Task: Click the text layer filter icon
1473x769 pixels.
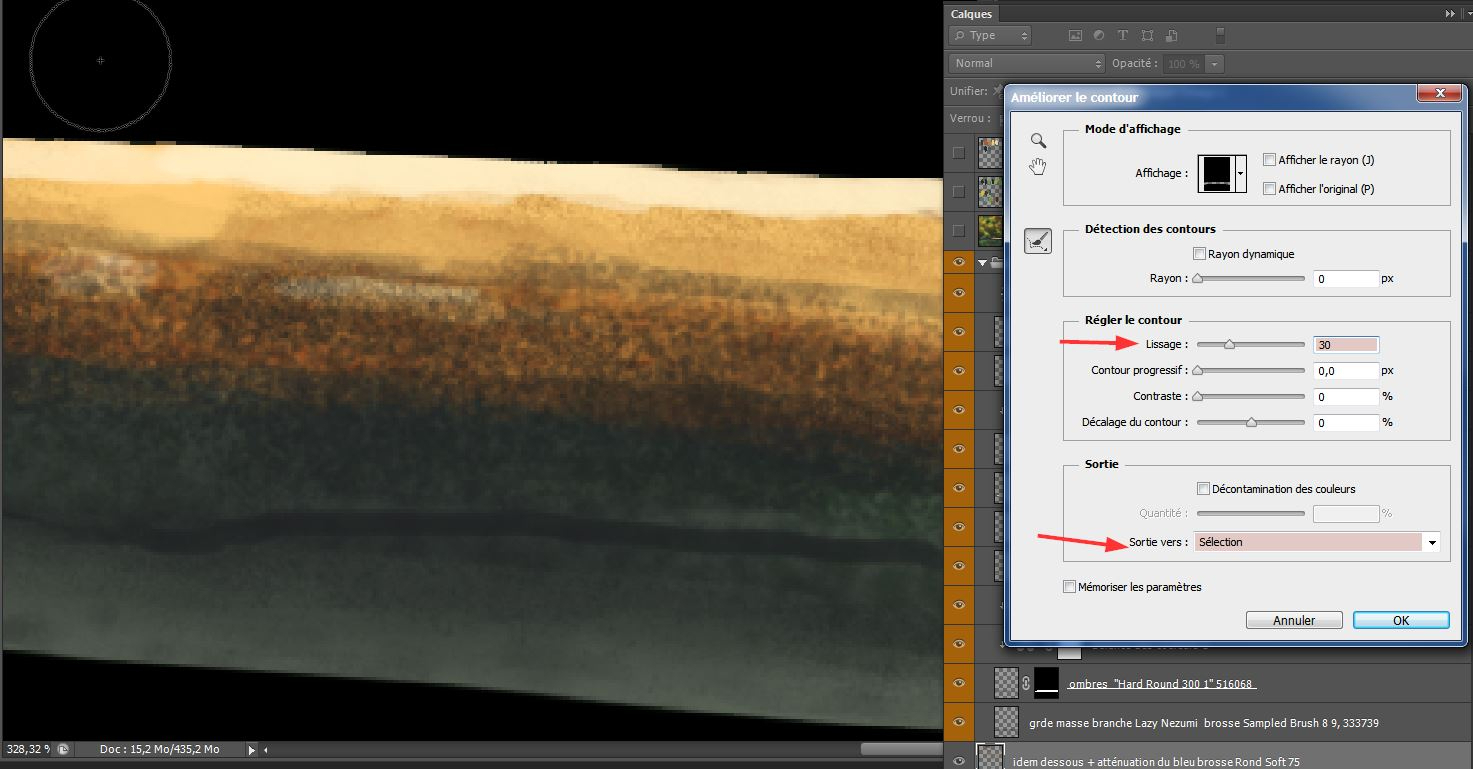Action: point(1122,35)
